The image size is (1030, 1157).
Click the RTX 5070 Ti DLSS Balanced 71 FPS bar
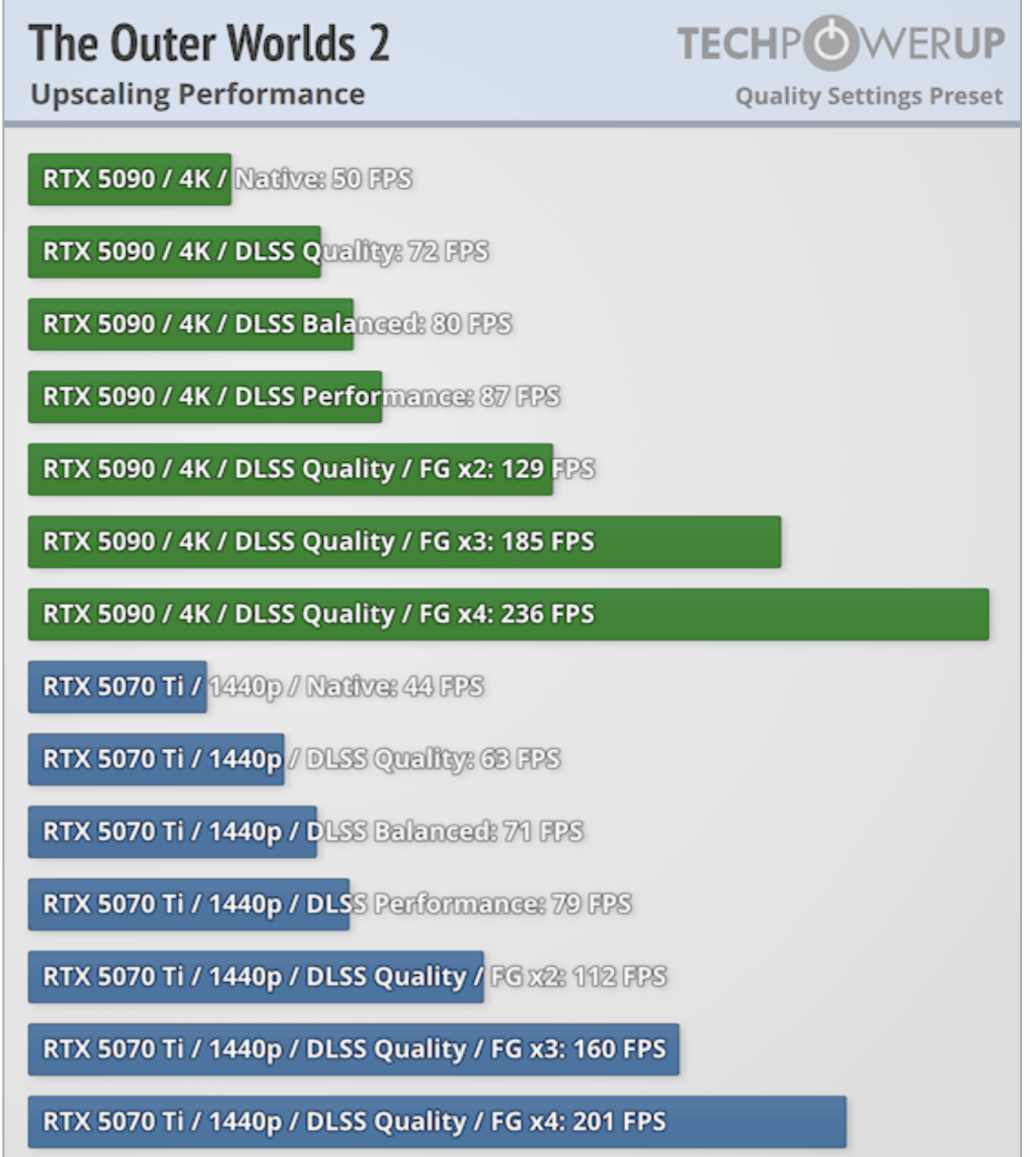click(172, 832)
